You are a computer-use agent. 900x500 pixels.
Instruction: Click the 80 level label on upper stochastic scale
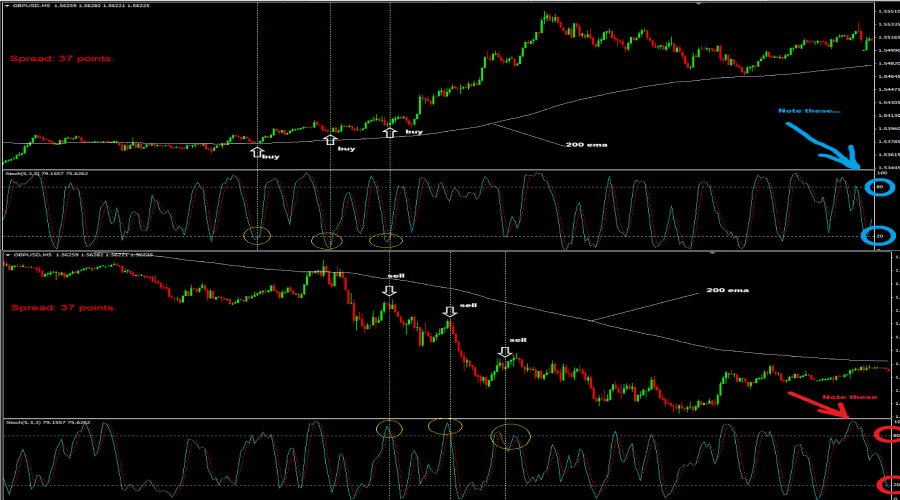[879, 187]
